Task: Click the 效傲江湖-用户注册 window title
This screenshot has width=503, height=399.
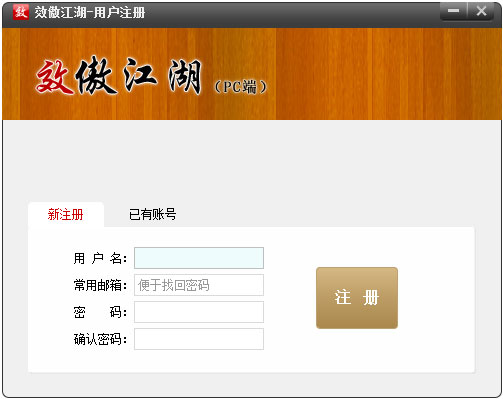Action: point(90,13)
